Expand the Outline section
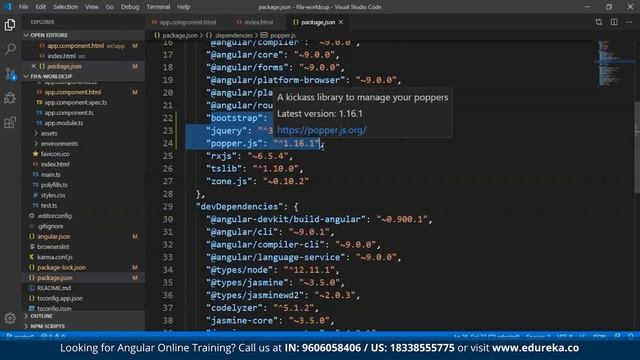This screenshot has width=640, height=360. point(83,316)
